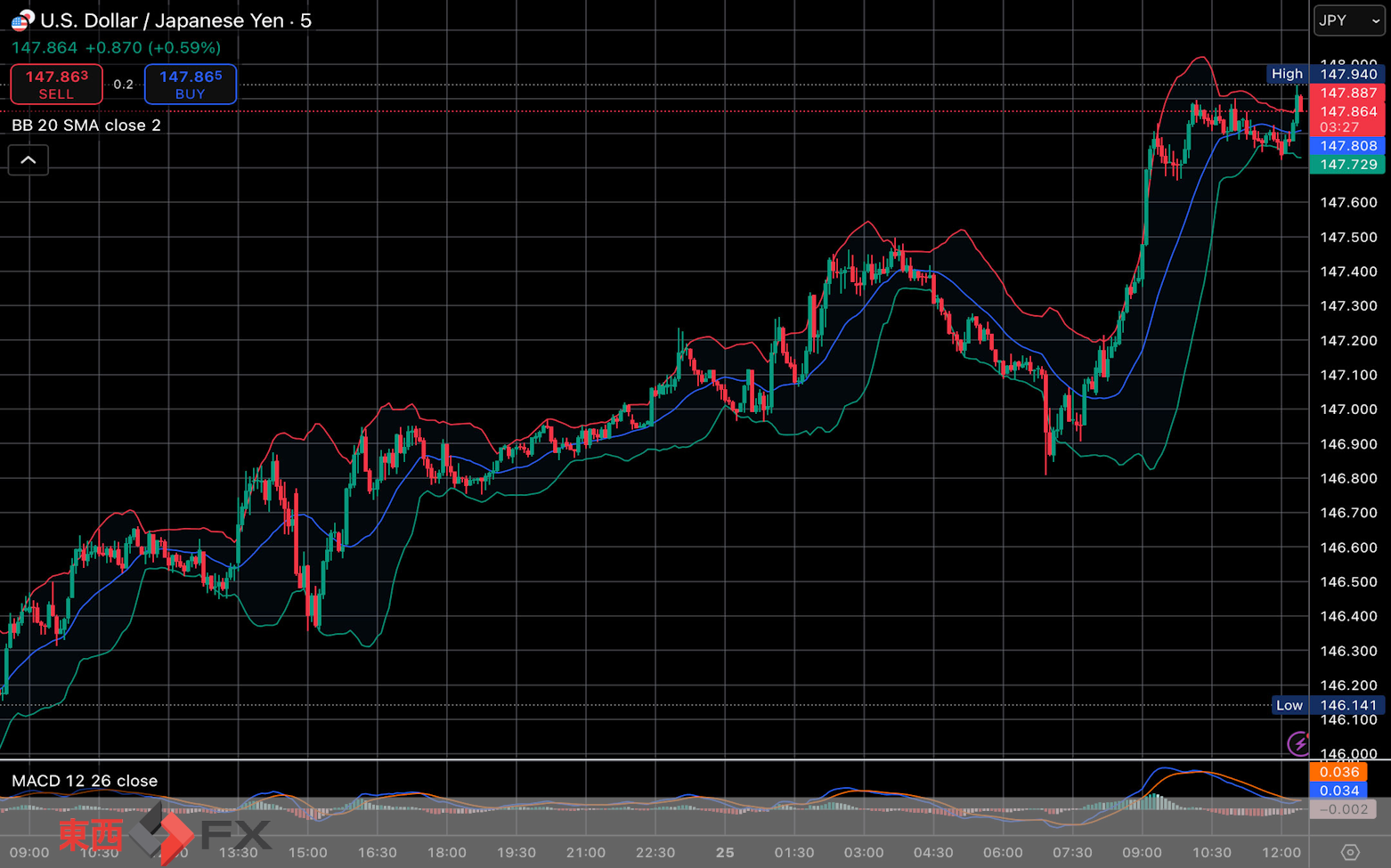1391x868 pixels.
Task: Click the green 147.729 lower band tag
Action: click(x=1348, y=165)
